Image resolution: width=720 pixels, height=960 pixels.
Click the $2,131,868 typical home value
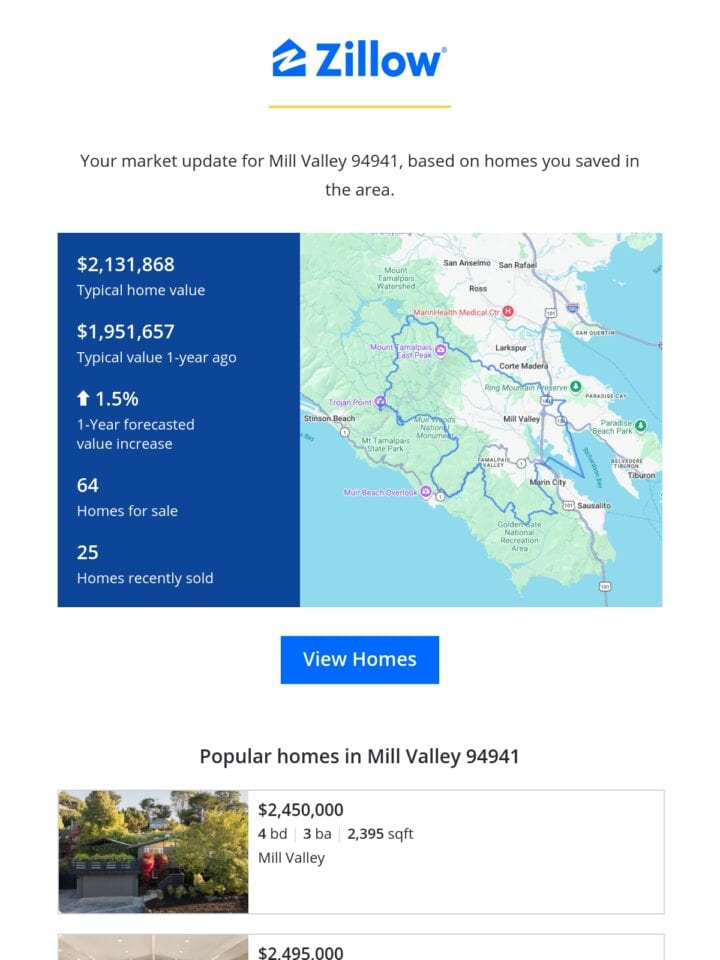coord(126,264)
